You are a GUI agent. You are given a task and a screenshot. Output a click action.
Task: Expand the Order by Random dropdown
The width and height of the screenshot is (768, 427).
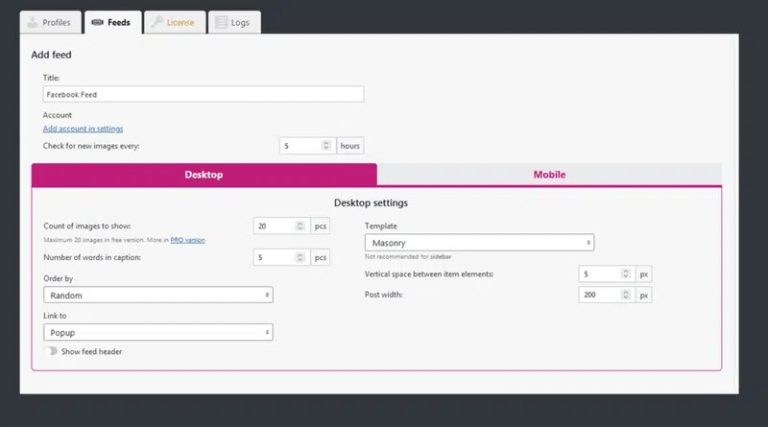point(158,295)
